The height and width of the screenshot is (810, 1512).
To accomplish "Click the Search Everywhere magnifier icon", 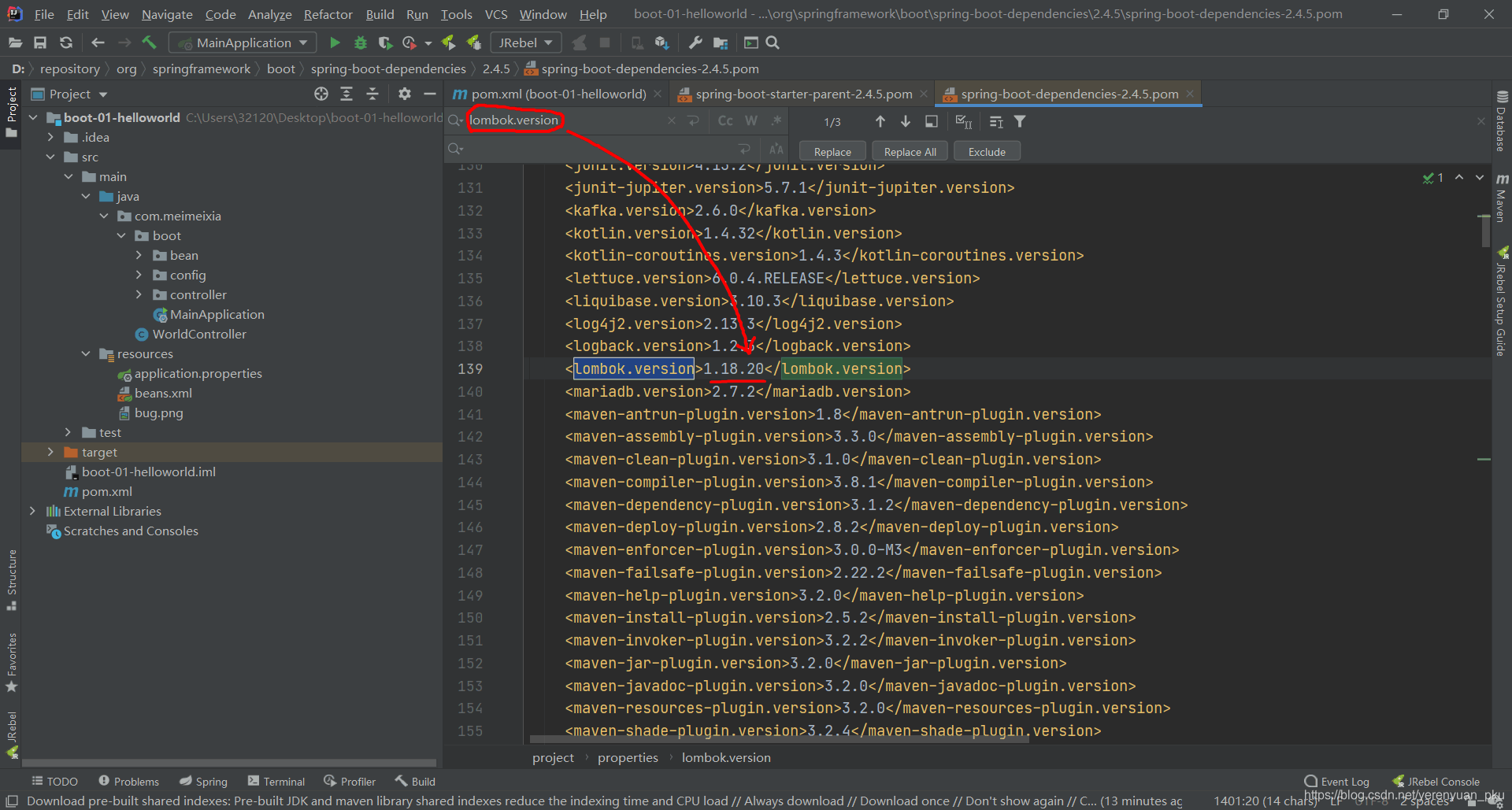I will pyautogui.click(x=773, y=43).
